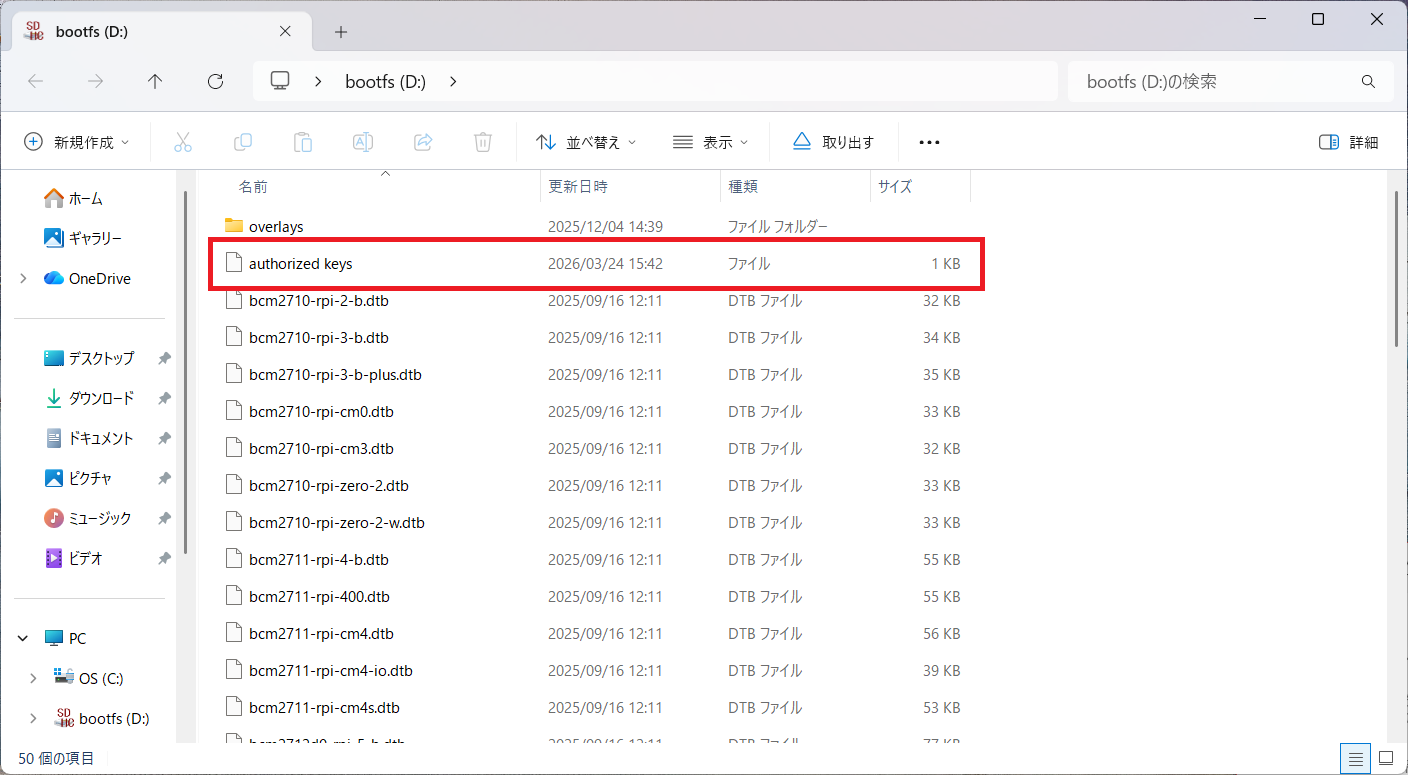Click the 取り出す eject button

coord(834,142)
